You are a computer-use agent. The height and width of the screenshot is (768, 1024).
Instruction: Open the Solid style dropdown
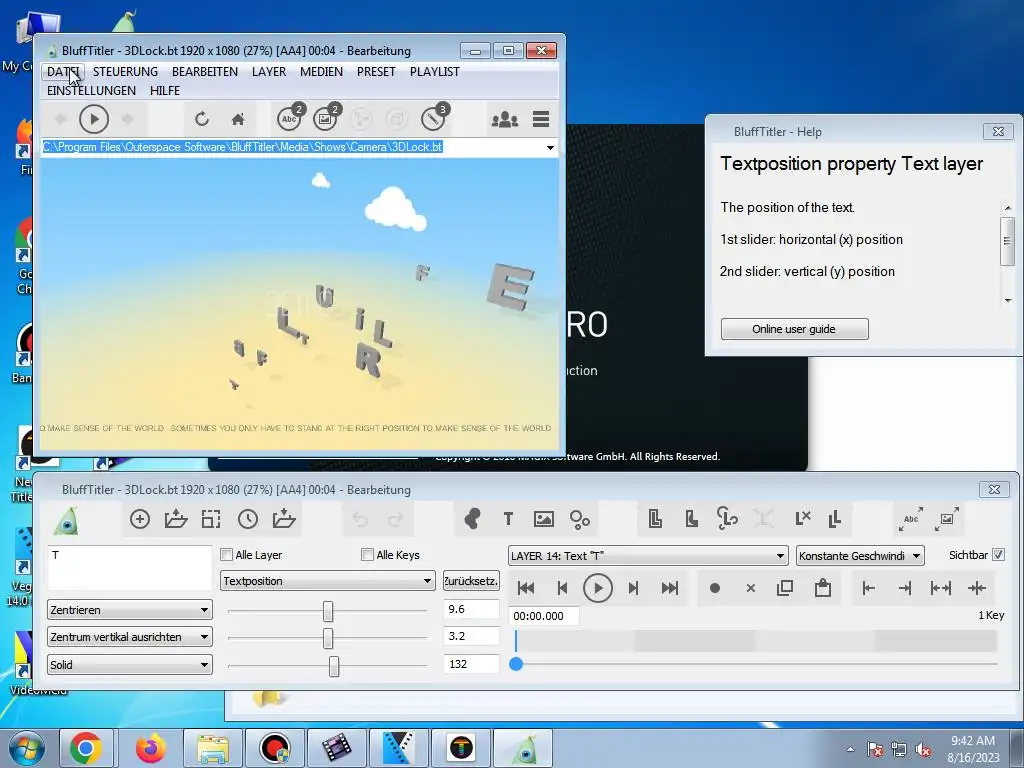(x=130, y=665)
